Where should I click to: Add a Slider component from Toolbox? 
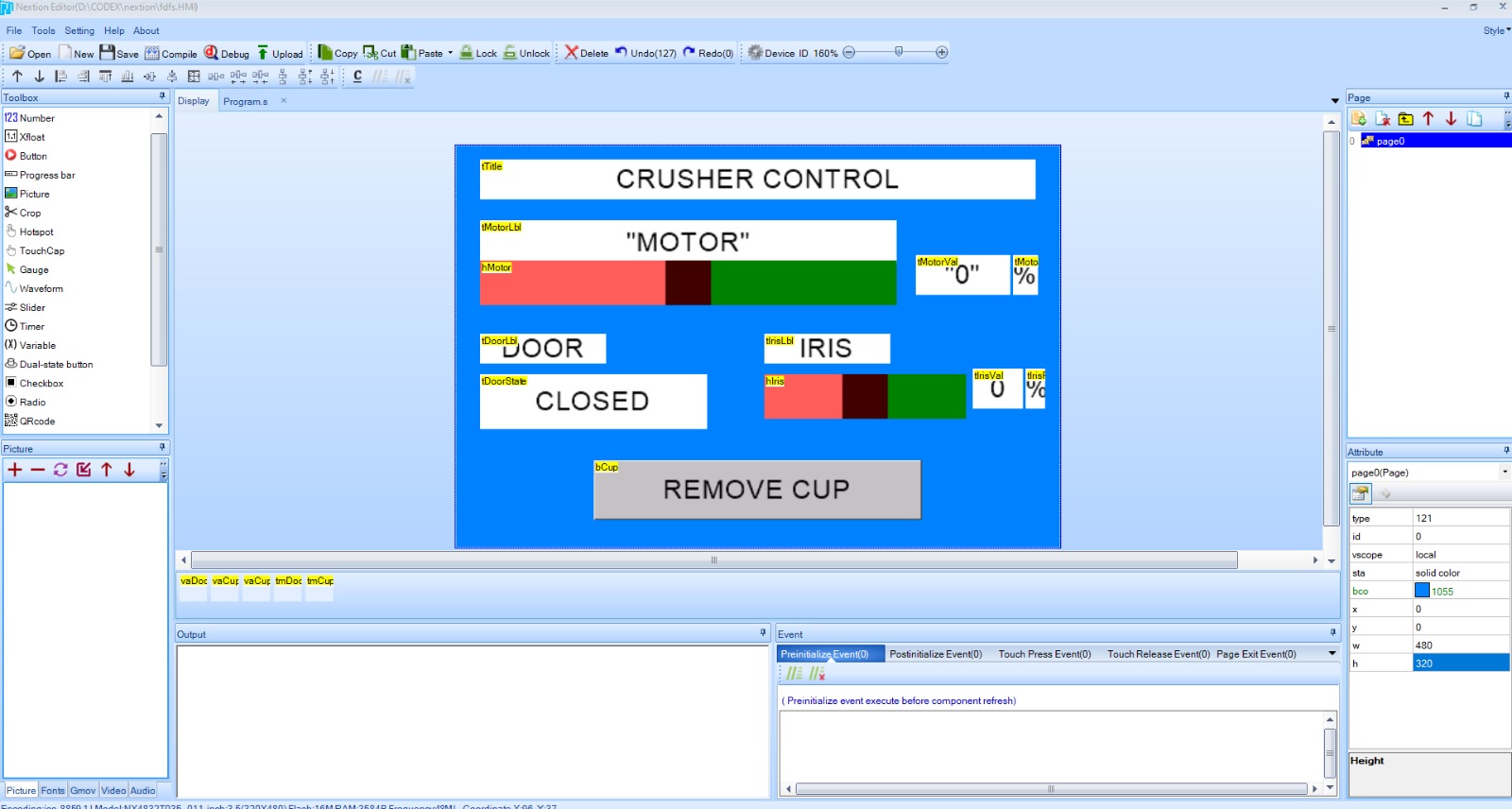(32, 307)
